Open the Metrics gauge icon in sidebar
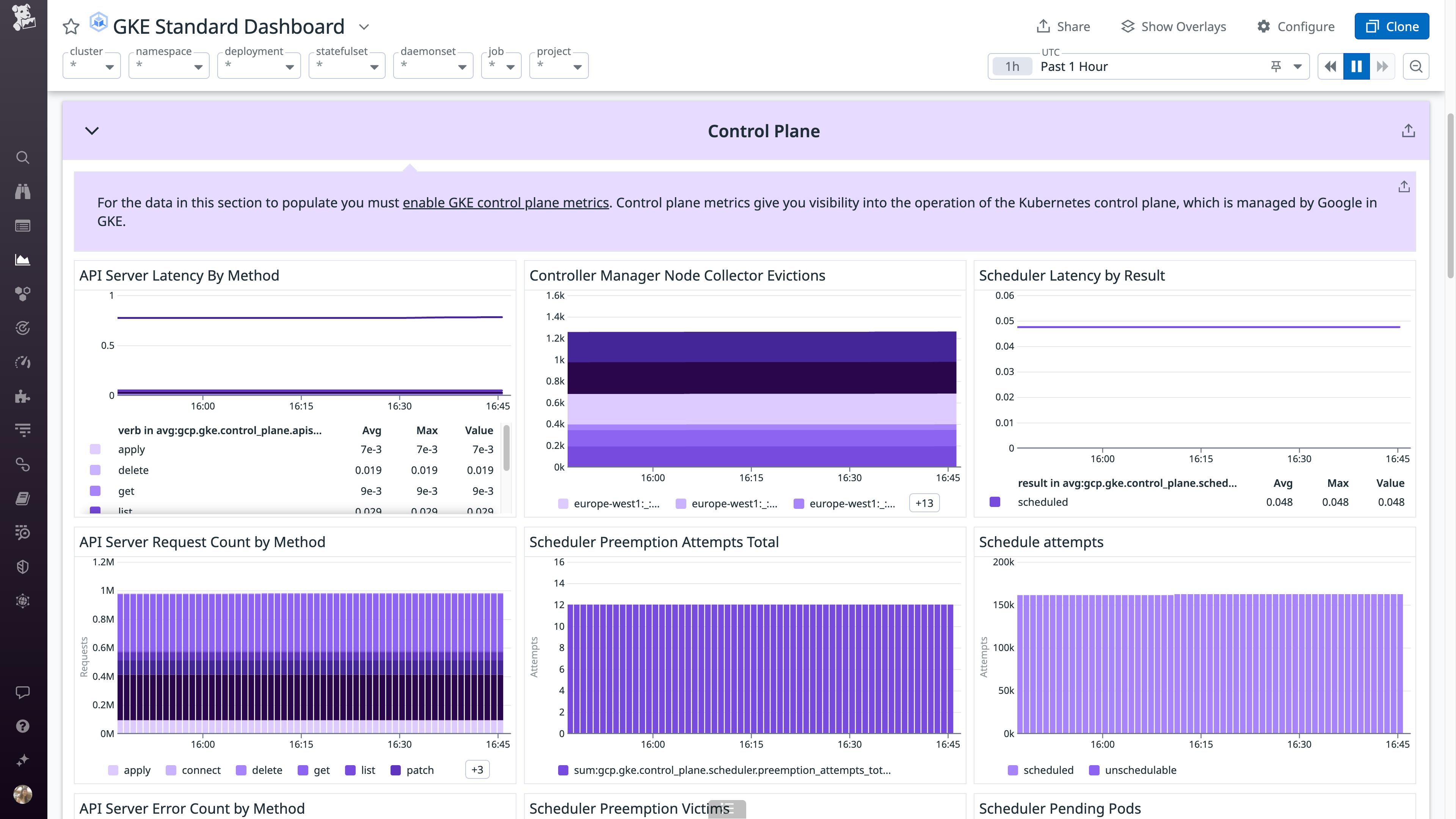This screenshot has width=1456, height=819. pyautogui.click(x=23, y=362)
